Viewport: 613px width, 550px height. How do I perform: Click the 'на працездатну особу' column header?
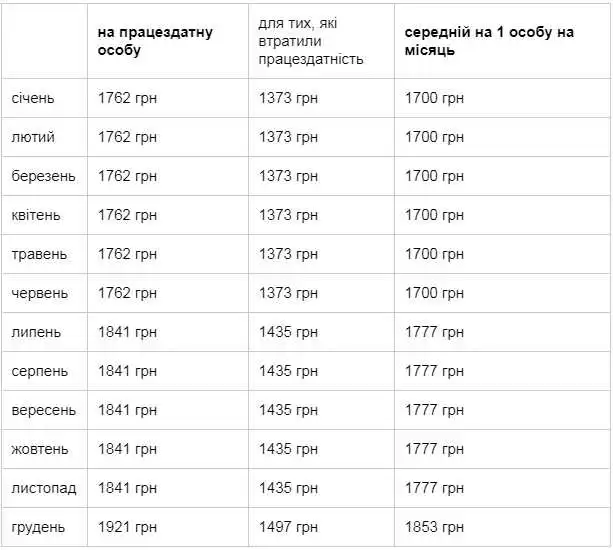[155, 41]
